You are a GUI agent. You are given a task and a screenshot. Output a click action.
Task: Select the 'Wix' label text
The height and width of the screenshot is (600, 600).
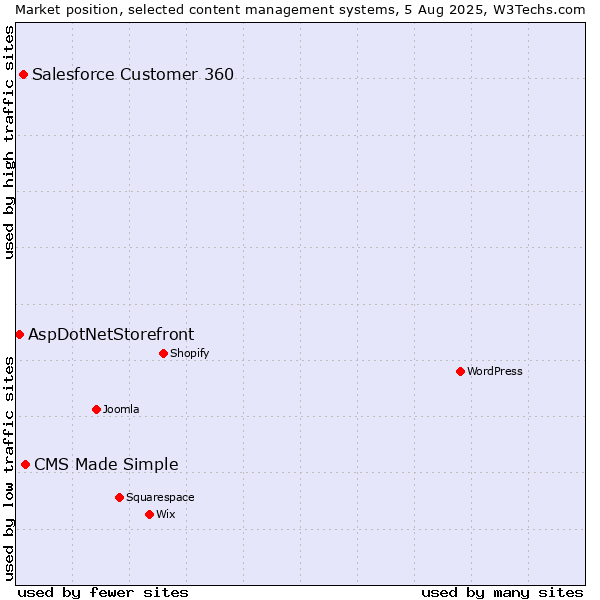coord(166,514)
